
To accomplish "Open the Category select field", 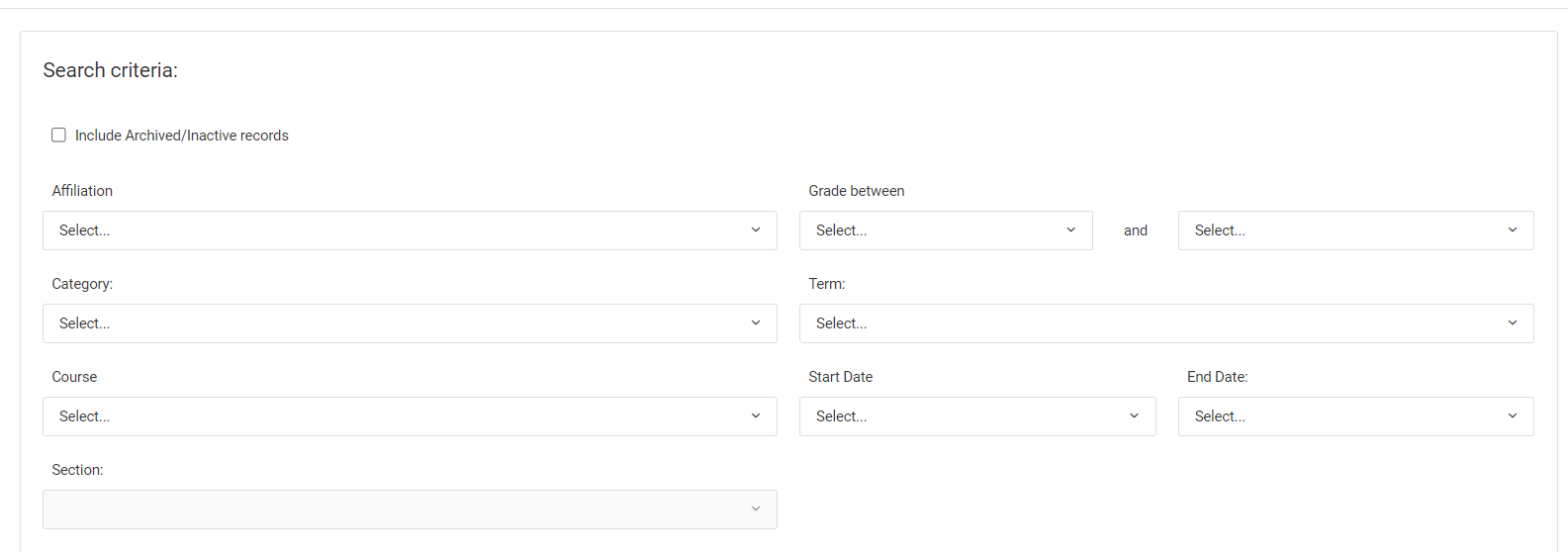I will click(396, 323).
